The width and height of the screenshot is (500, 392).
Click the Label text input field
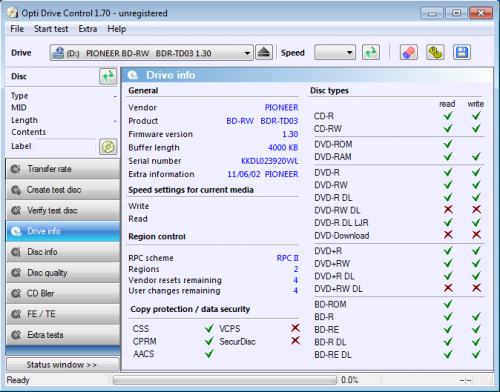click(65, 146)
